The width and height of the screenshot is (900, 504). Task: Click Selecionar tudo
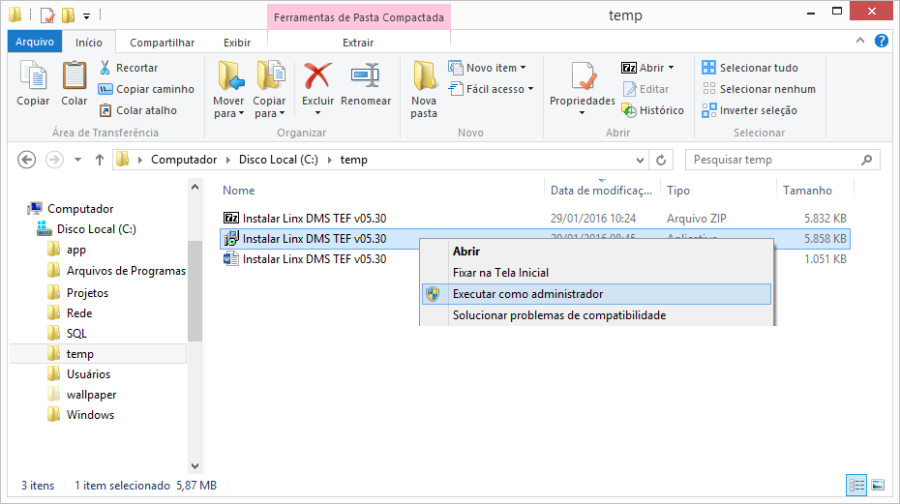[750, 68]
